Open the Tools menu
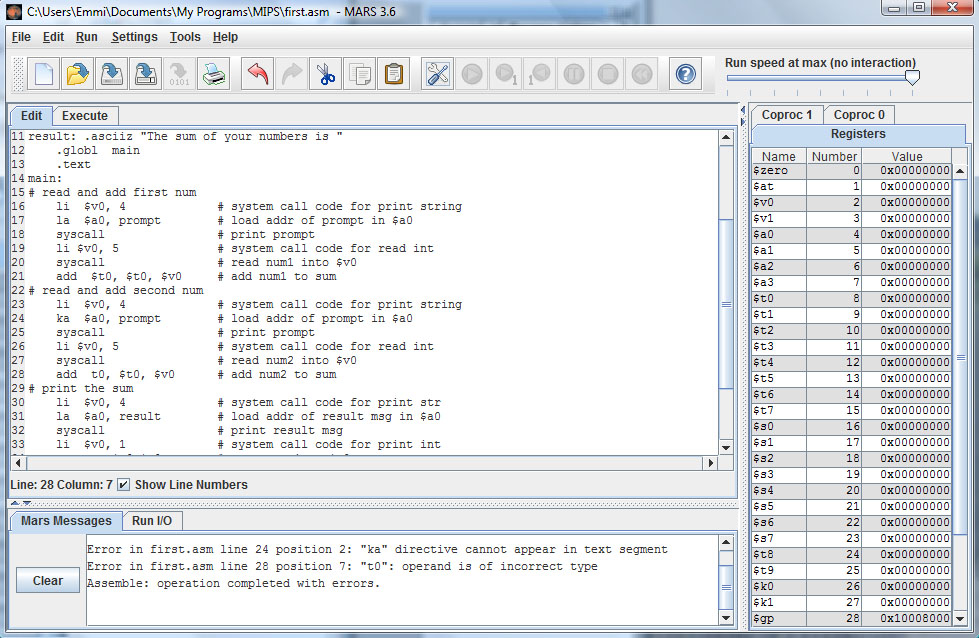Image resolution: width=979 pixels, height=638 pixels. coord(185,37)
